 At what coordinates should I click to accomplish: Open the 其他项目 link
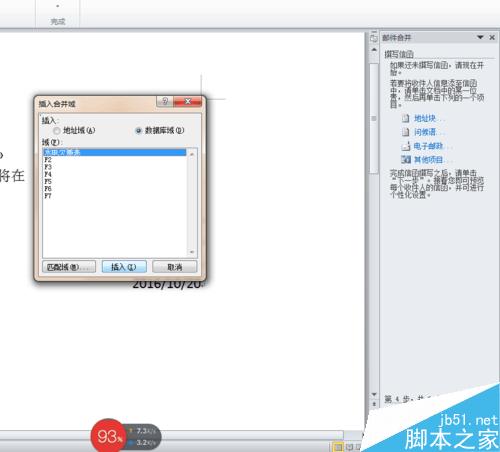(428, 160)
